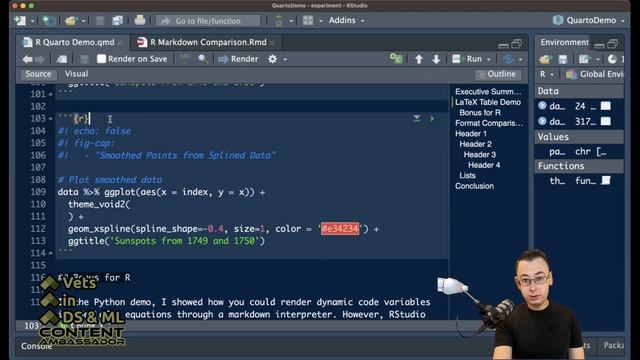Open the Console tab
640x360 pixels.
[36, 346]
